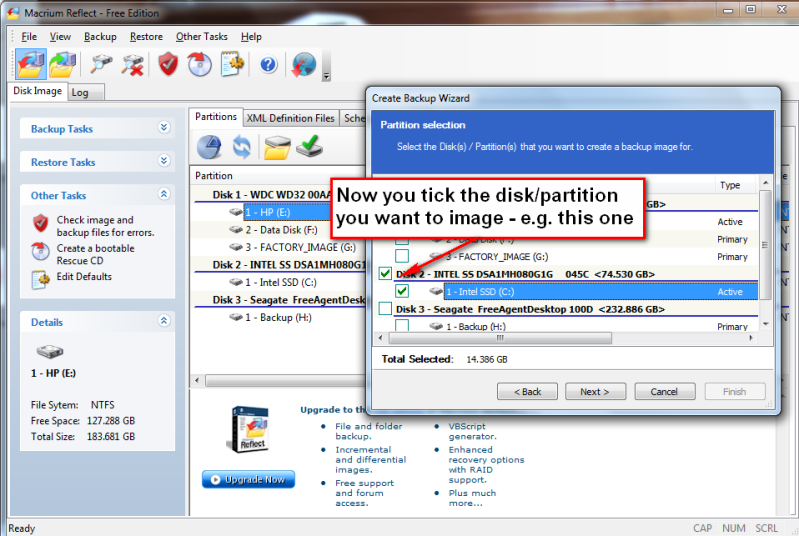
Task: Open the toolbar overflow arrow
Action: click(327, 76)
